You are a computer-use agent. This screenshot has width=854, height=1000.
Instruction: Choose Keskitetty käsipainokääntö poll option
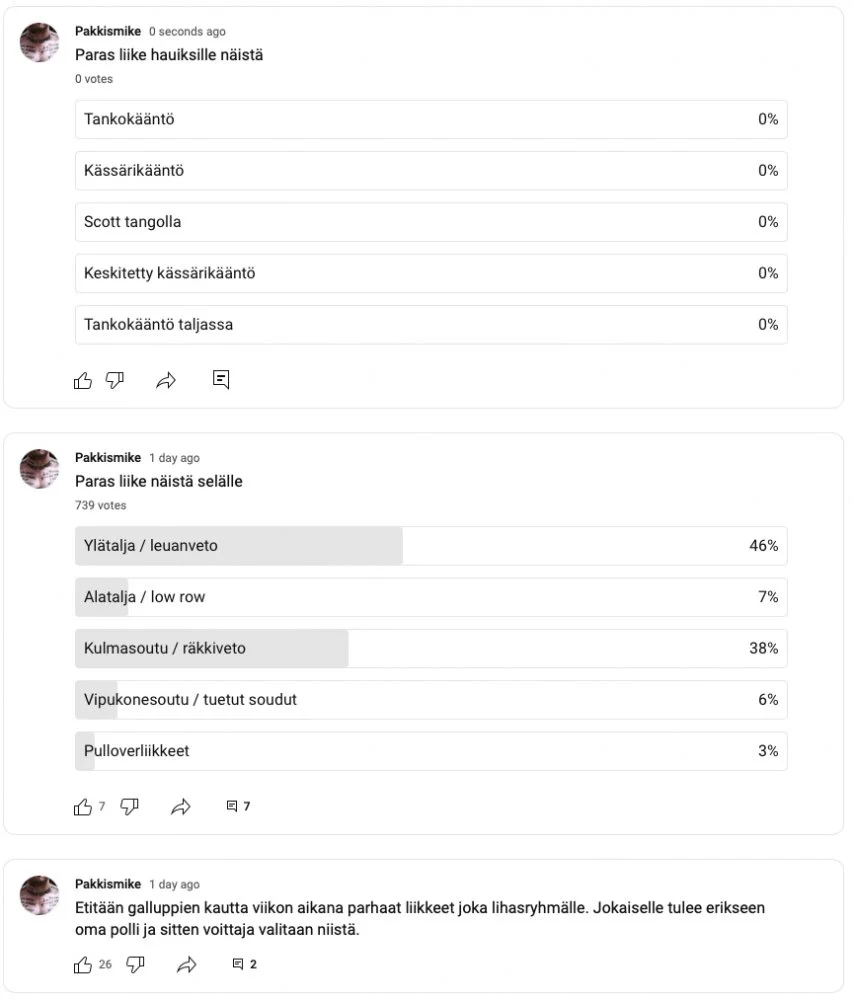(431, 273)
